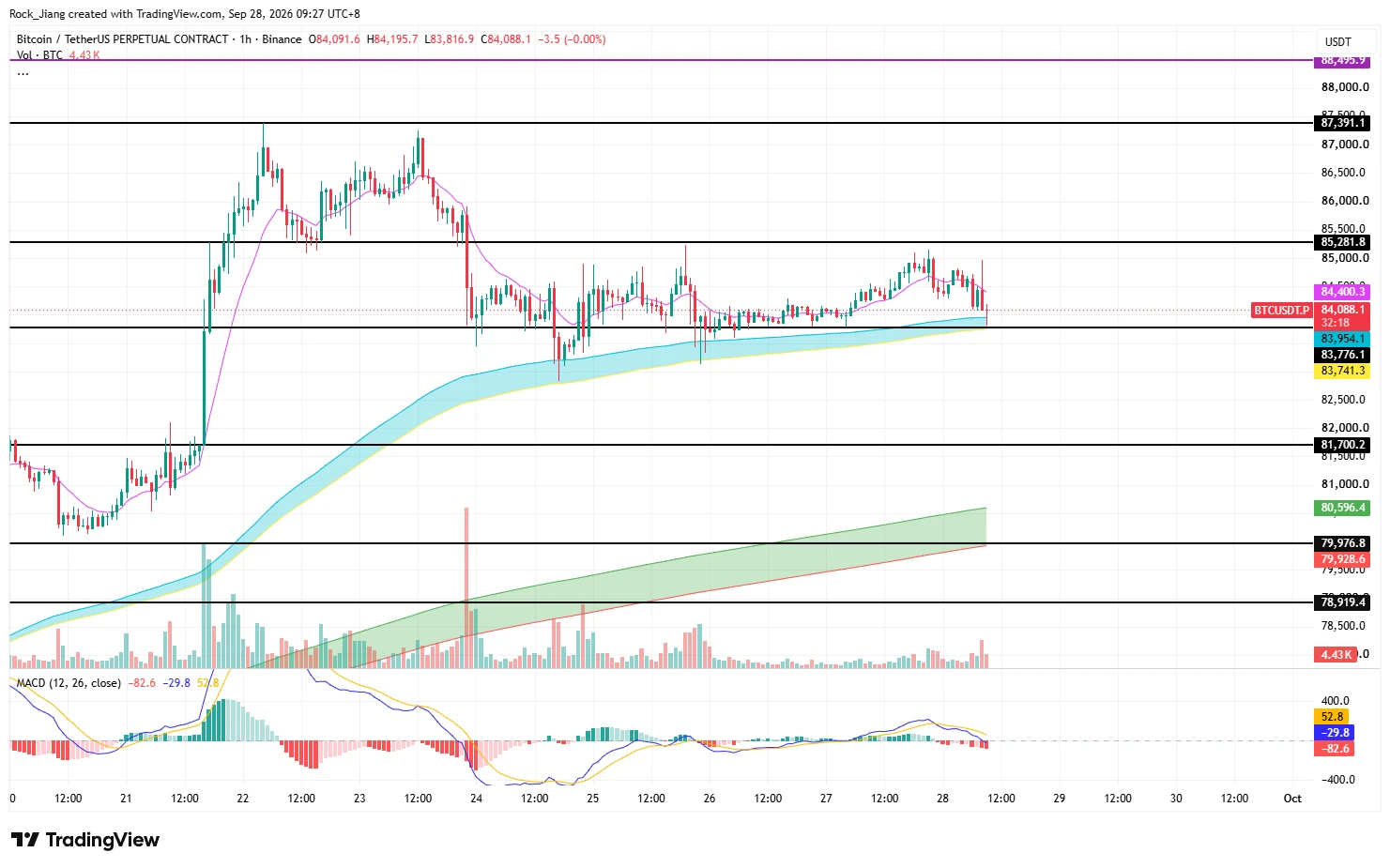
Task: Click the -3.5 (-0.00%) change value
Action: click(572, 39)
